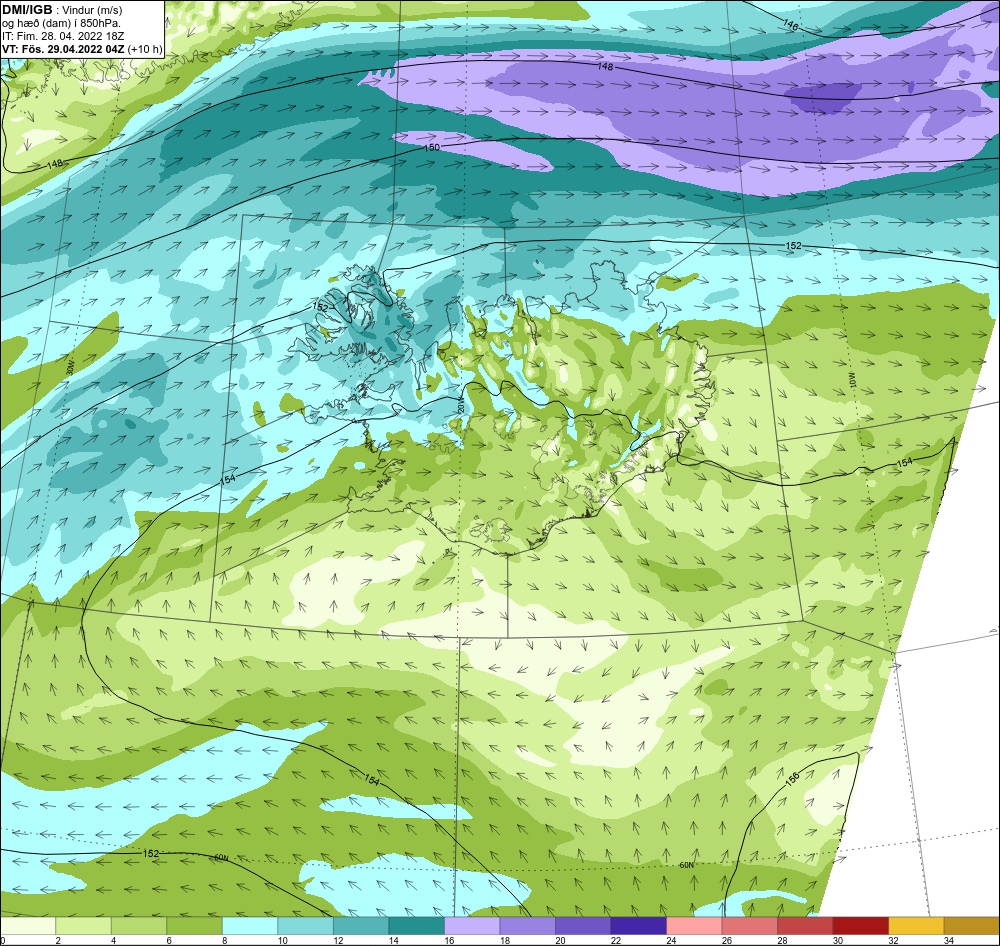Click the purple swatch between 18 and 20

527,926
